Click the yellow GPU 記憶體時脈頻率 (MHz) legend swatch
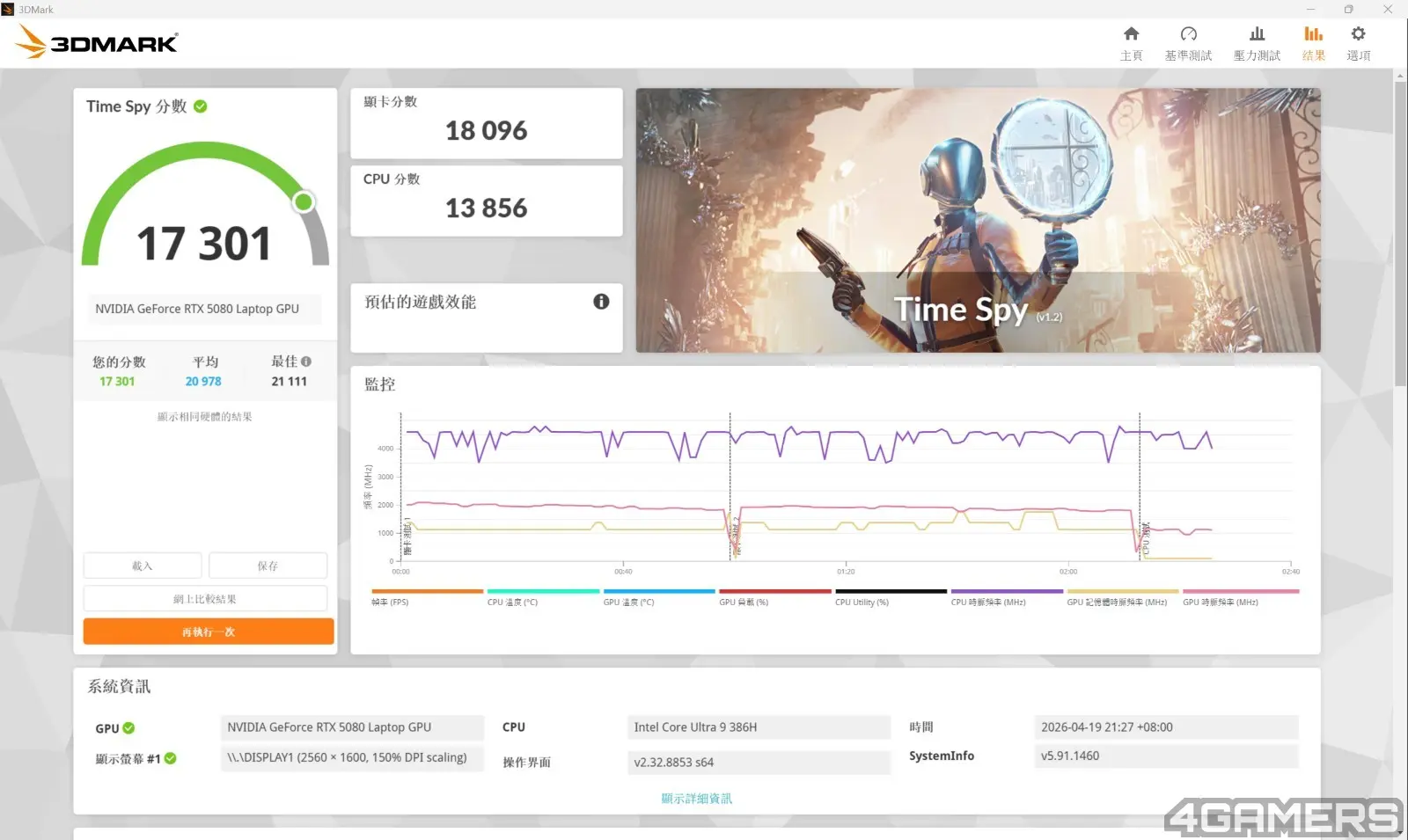The width and height of the screenshot is (1408, 840). point(1123,591)
